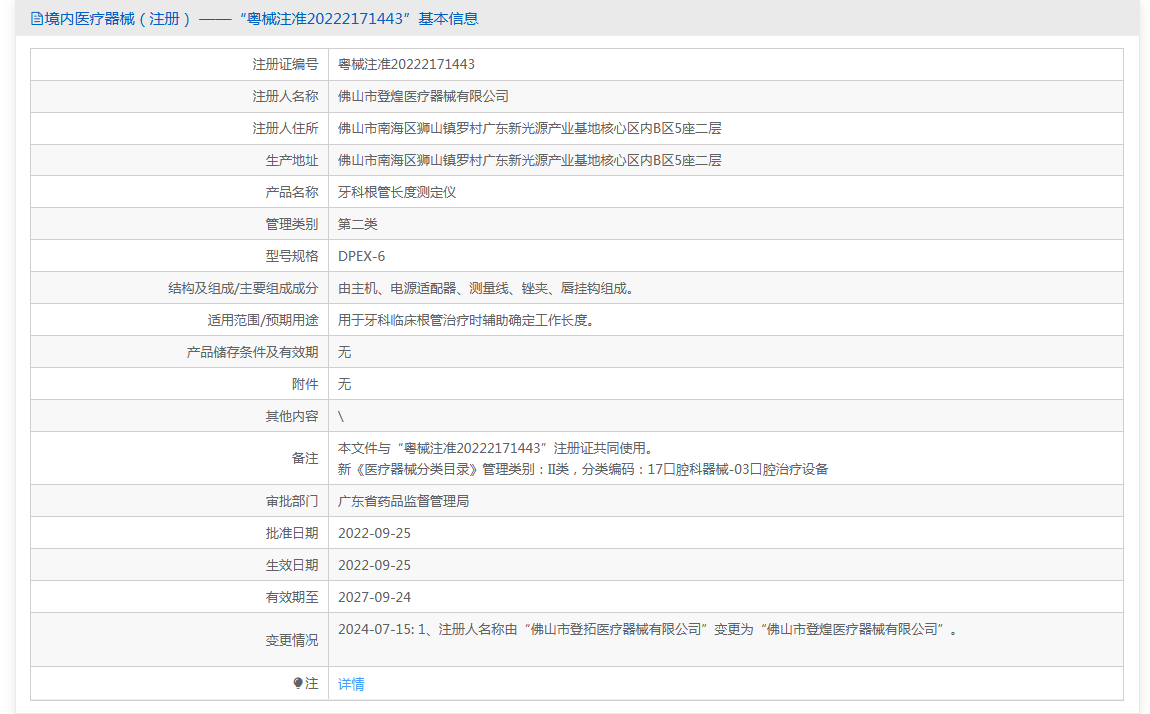Open the 详情 link in the 注 row

click(351, 684)
